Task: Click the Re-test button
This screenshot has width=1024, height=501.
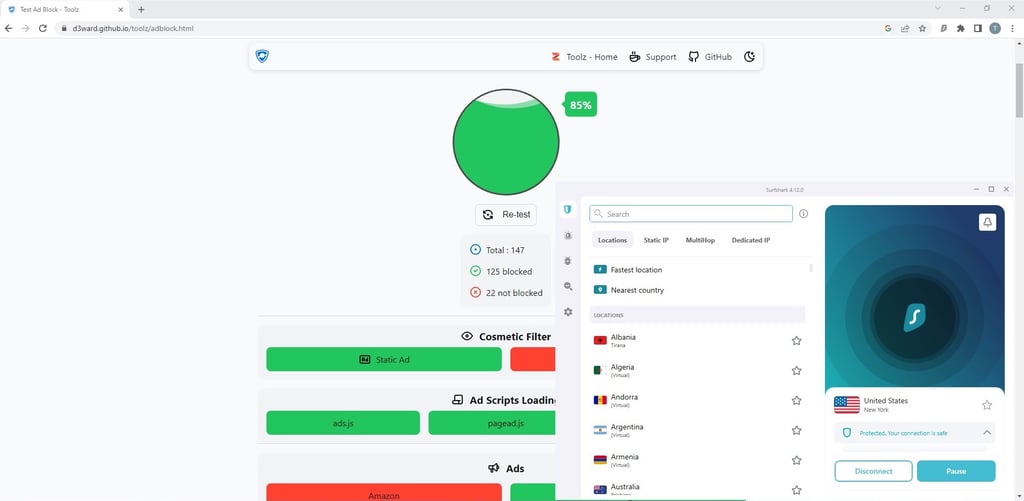Action: tap(506, 215)
